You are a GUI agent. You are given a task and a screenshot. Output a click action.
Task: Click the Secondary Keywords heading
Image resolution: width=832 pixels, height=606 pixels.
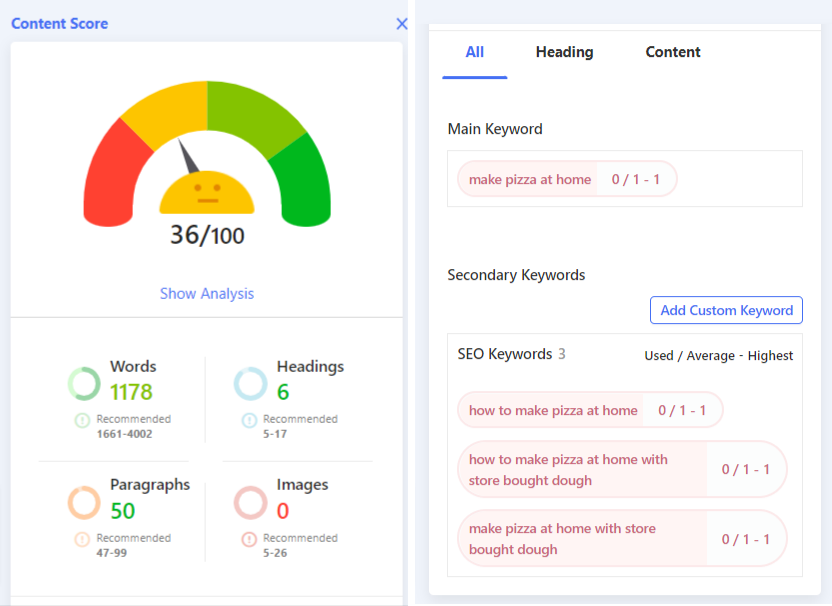point(516,275)
